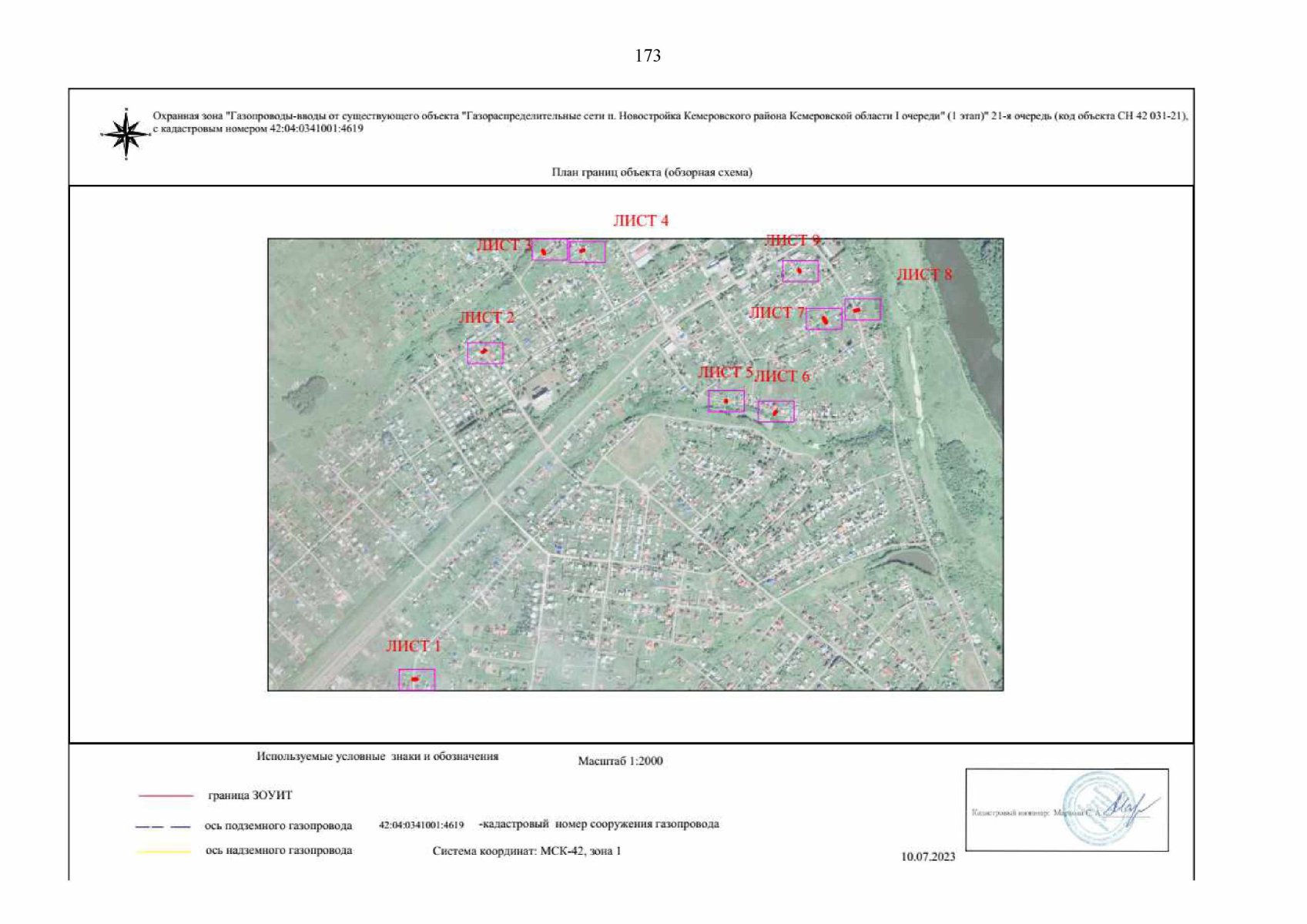Click the magenta box right of ЛИСТ 7 label
Image resolution: width=1307 pixels, height=924 pixels.
point(824,319)
